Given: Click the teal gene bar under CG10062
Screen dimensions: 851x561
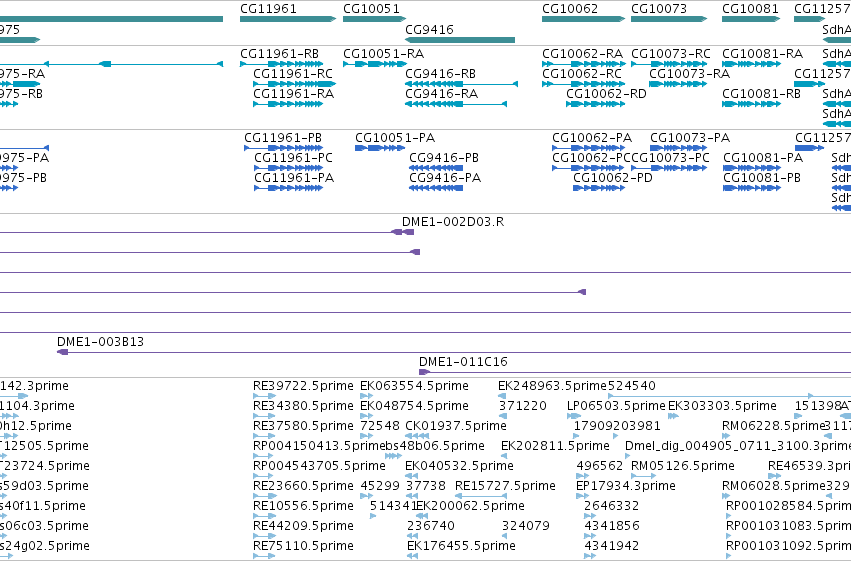Looking at the screenshot, I should (583, 19).
